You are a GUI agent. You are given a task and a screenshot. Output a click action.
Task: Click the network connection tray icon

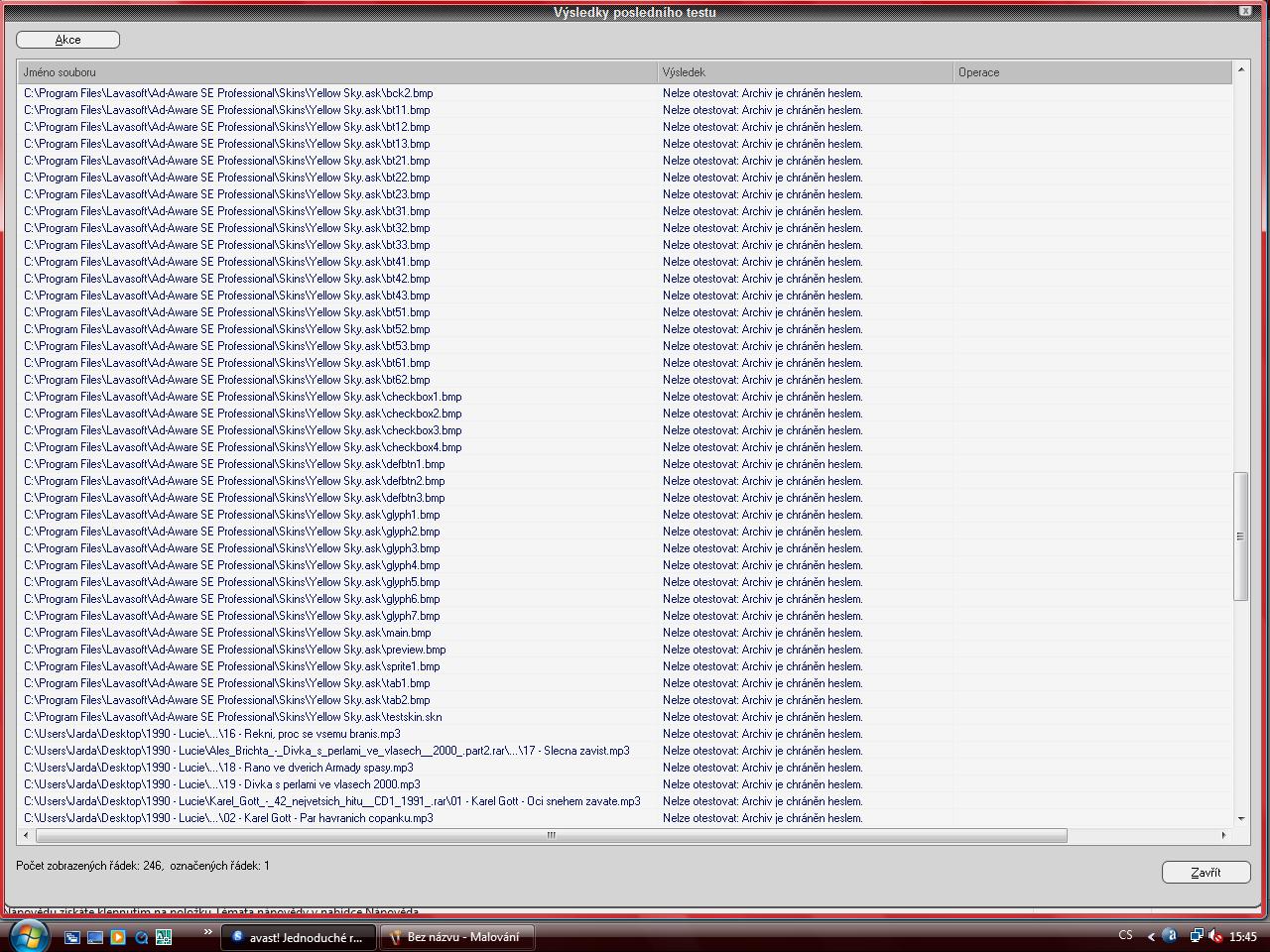1197,936
